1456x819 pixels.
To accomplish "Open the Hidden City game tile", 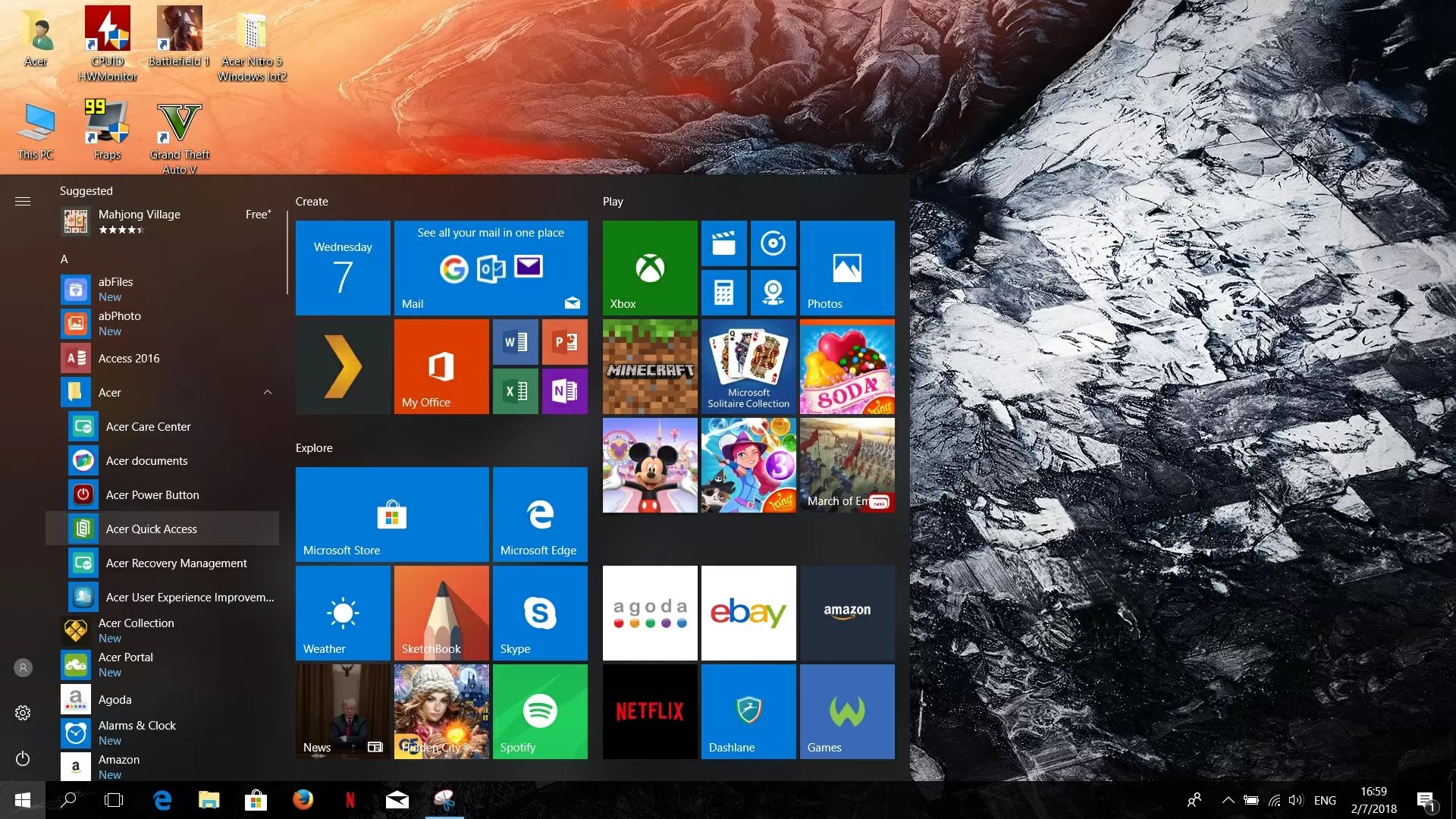I will pyautogui.click(x=441, y=711).
